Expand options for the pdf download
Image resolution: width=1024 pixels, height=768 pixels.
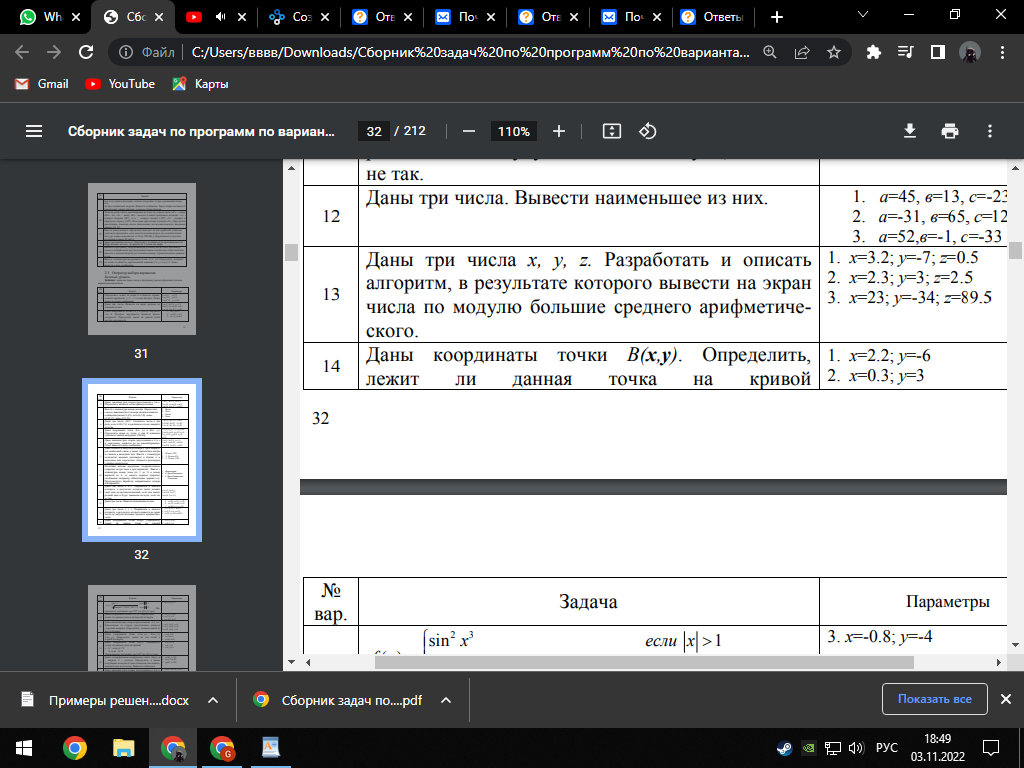click(446, 700)
